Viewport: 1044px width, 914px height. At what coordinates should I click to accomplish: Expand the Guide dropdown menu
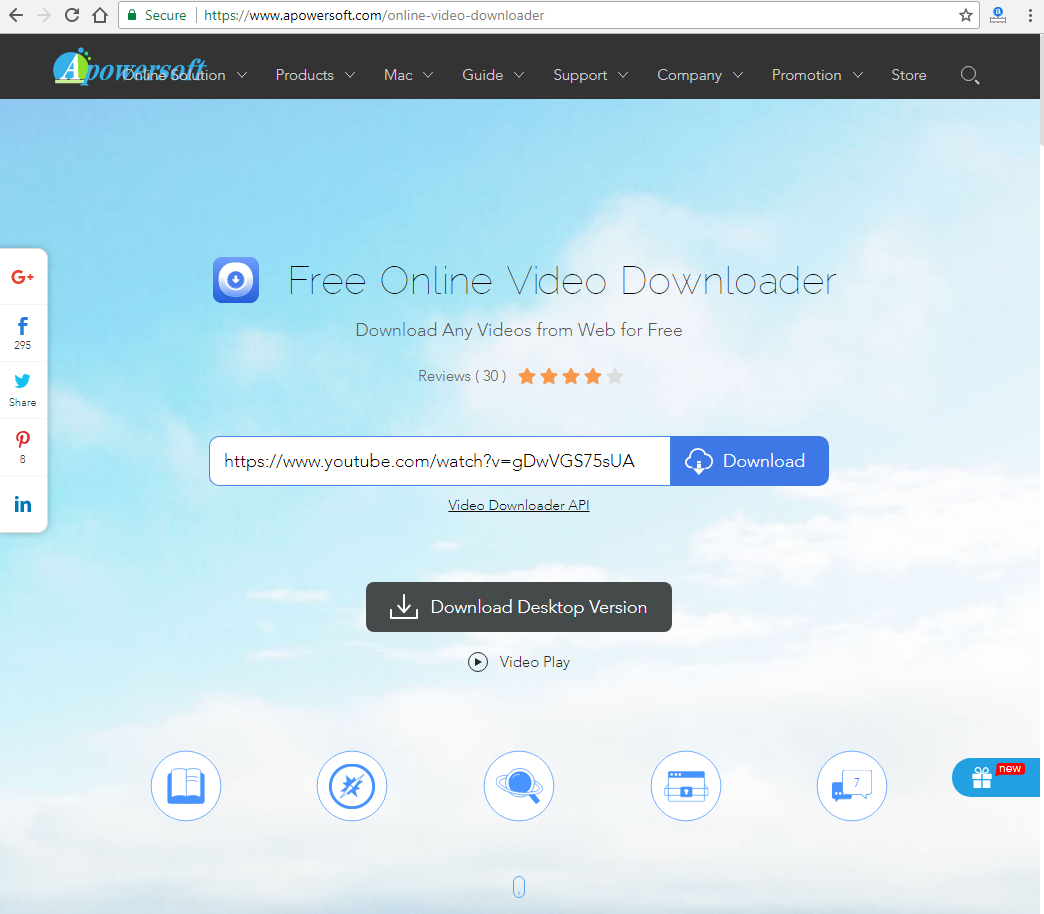[492, 75]
